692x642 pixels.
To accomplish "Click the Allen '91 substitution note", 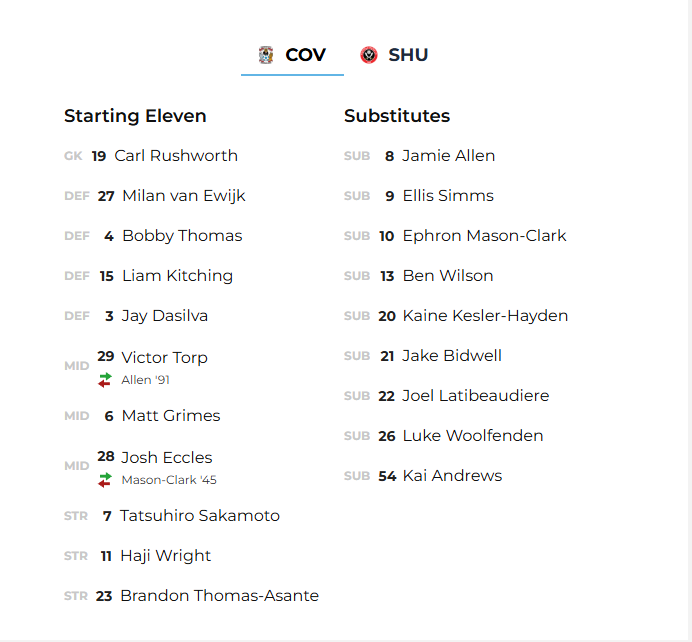I will pos(146,380).
